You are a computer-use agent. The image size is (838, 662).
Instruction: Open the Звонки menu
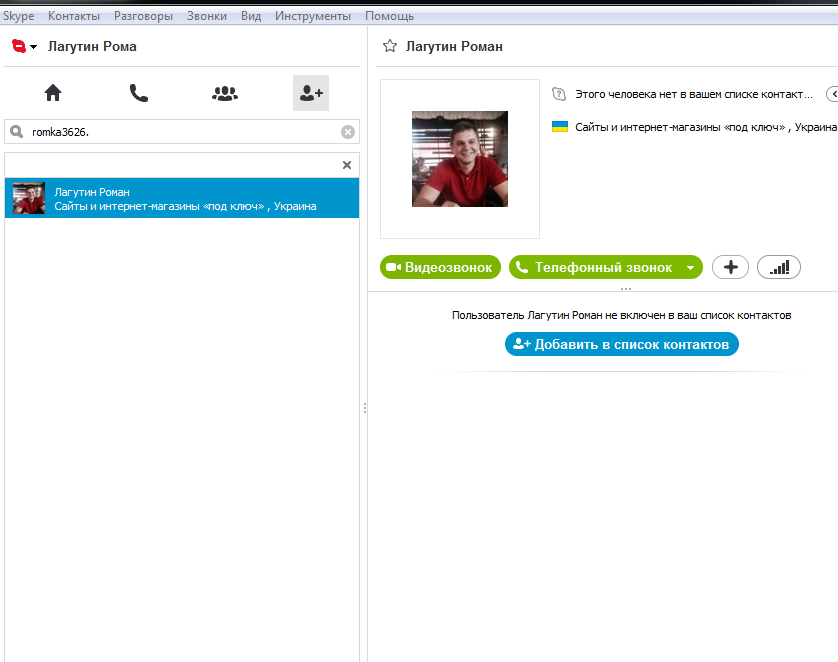(x=206, y=16)
